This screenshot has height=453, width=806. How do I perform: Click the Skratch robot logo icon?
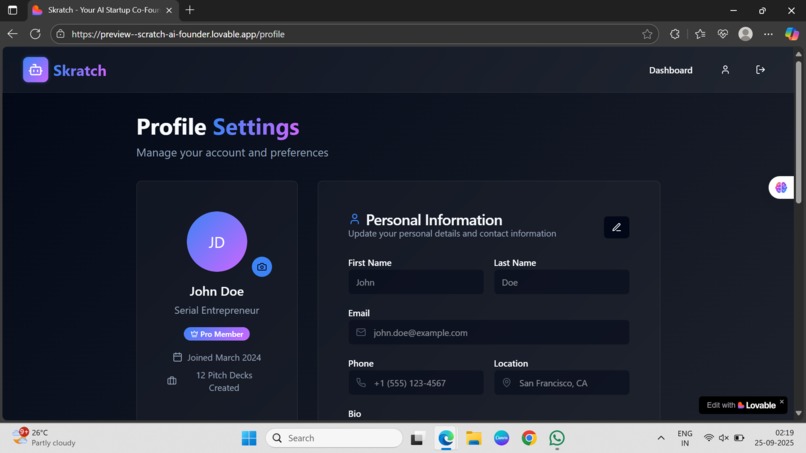pos(35,70)
